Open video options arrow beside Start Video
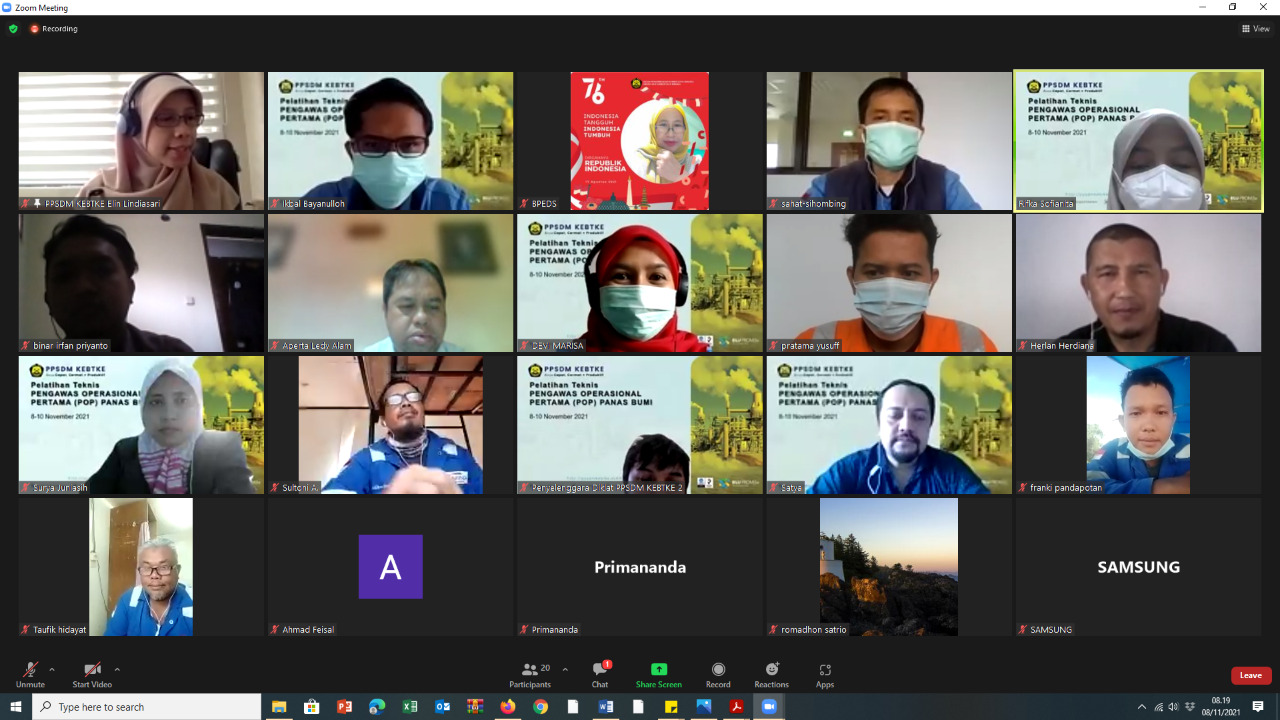The image size is (1280, 720). click(x=117, y=670)
